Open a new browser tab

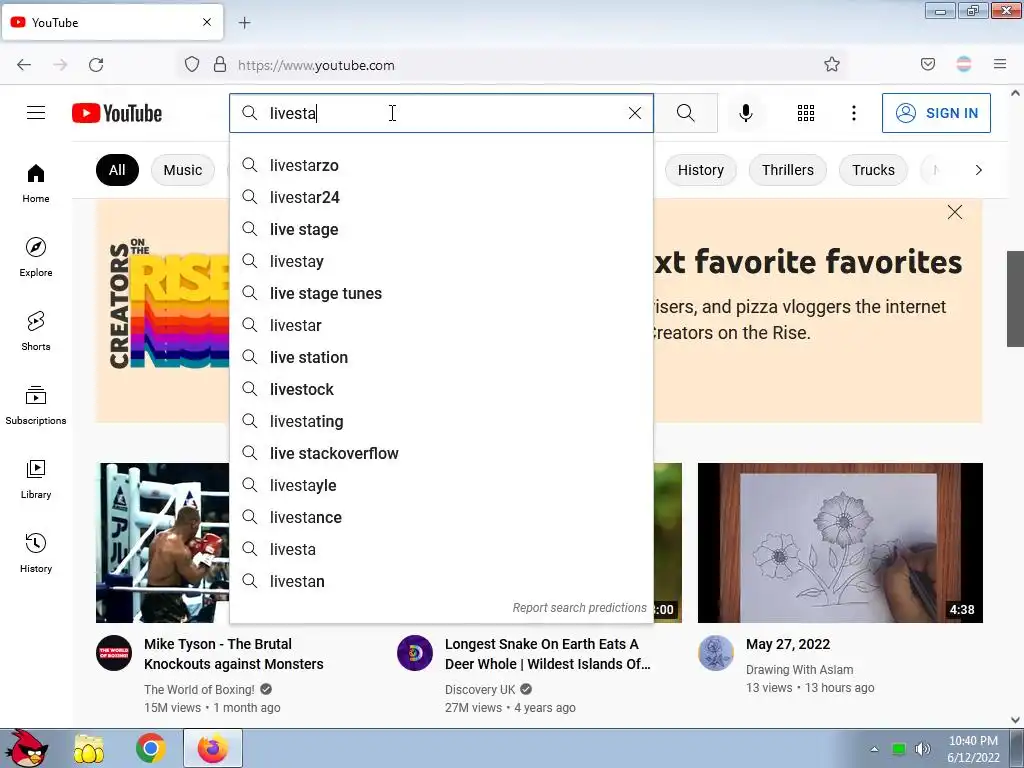tap(244, 23)
